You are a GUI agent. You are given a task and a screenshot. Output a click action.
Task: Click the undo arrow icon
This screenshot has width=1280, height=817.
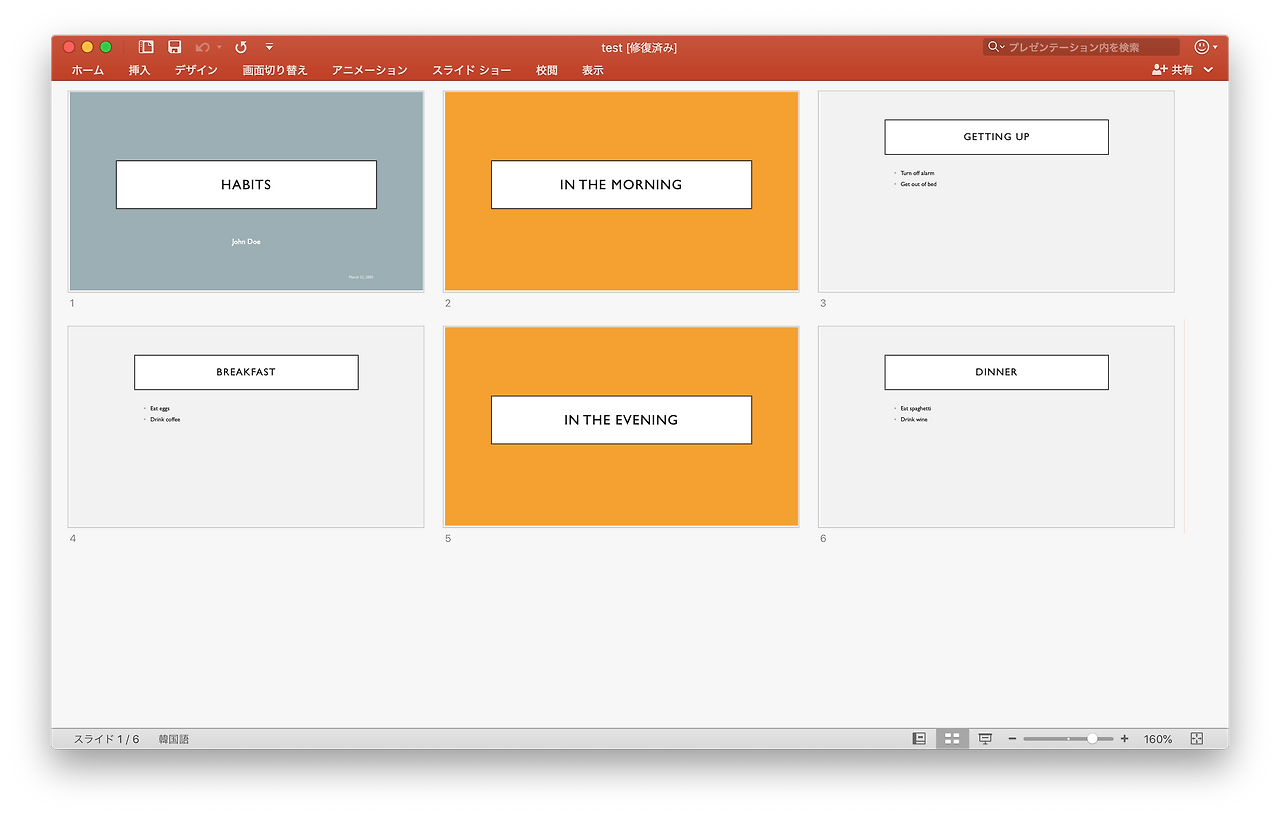click(x=203, y=47)
